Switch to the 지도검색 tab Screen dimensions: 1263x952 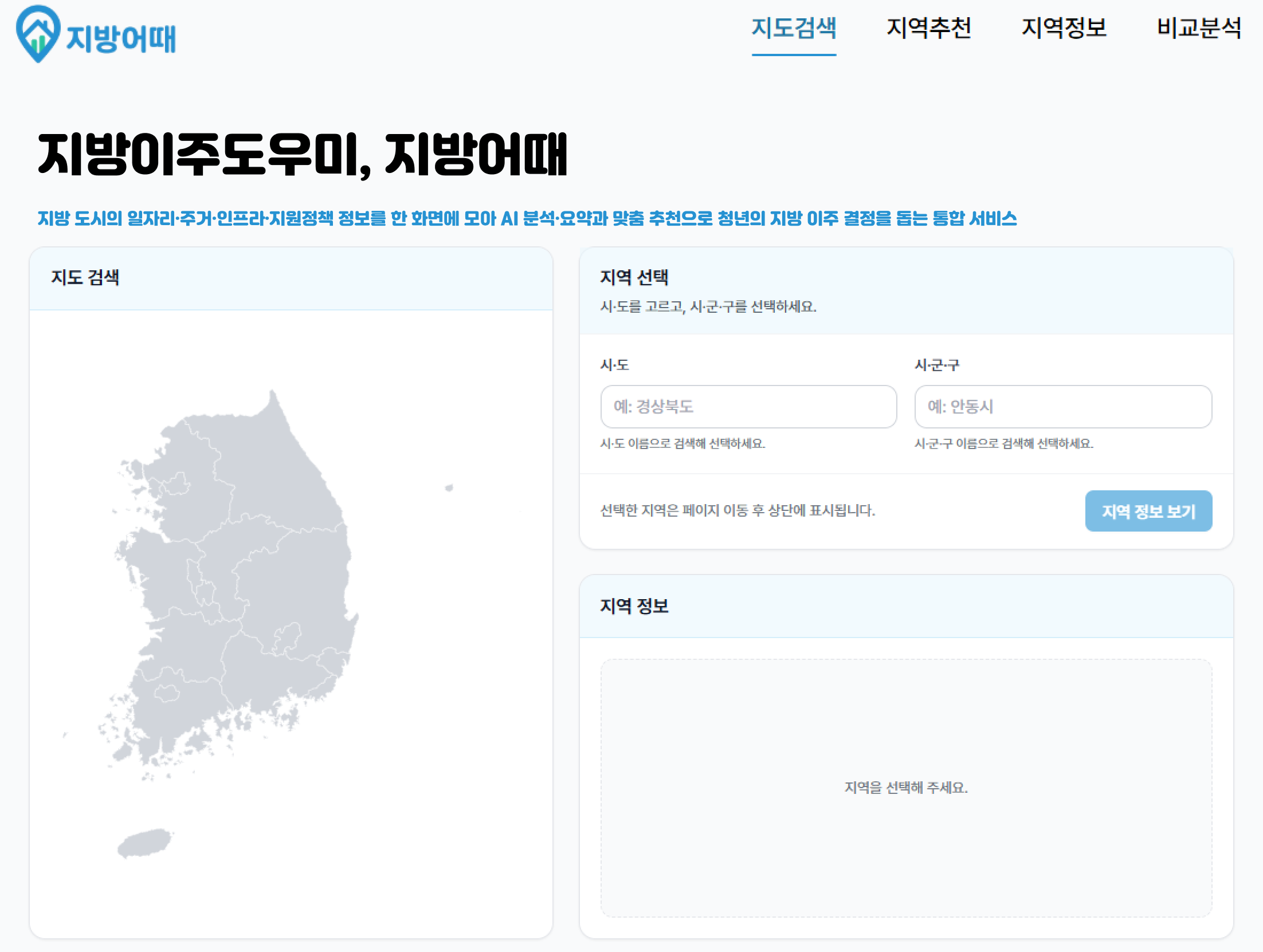pos(794,27)
